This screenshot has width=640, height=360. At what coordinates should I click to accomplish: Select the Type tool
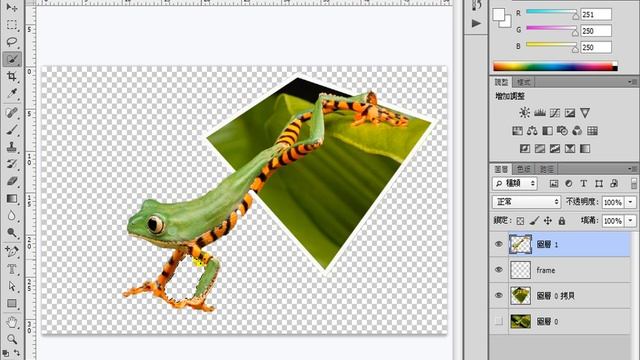[x=12, y=269]
